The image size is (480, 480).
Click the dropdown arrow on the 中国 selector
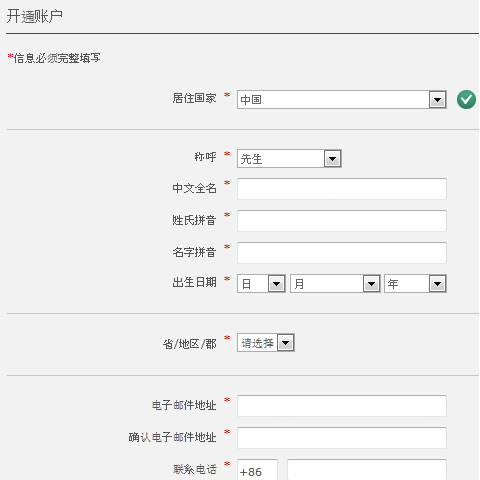pyautogui.click(x=437, y=100)
